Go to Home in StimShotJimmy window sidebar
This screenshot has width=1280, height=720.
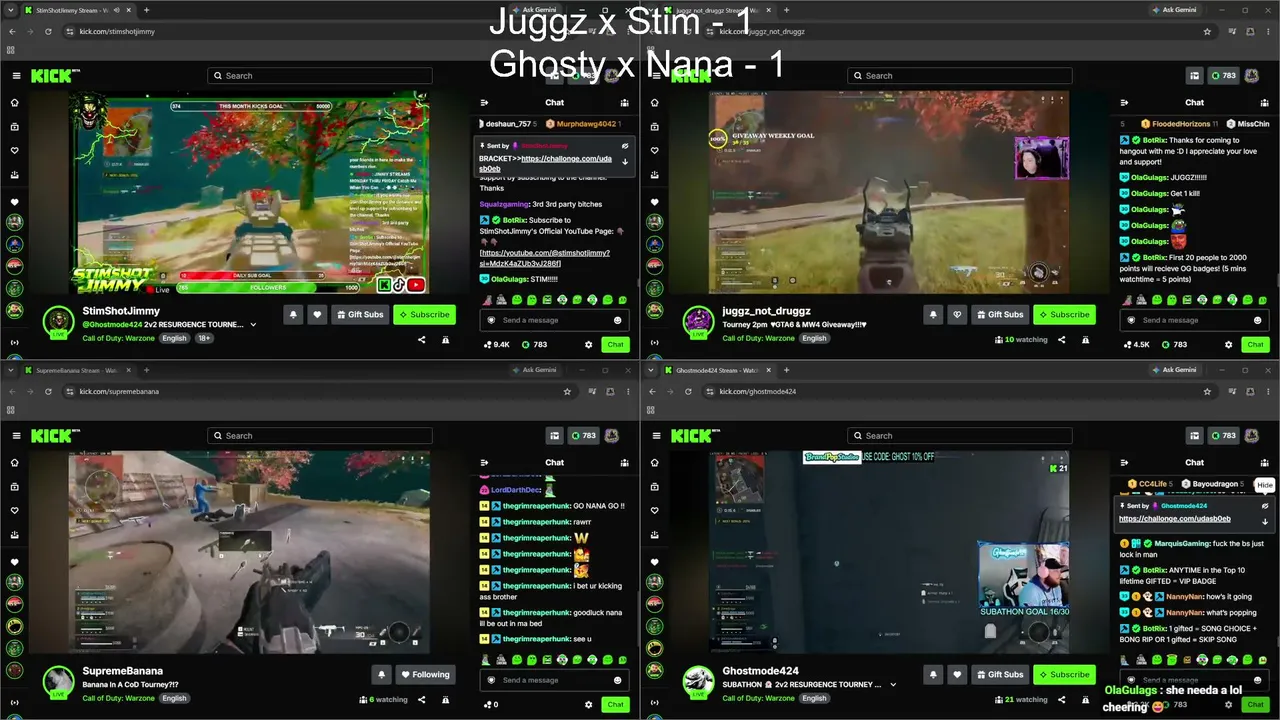point(15,102)
